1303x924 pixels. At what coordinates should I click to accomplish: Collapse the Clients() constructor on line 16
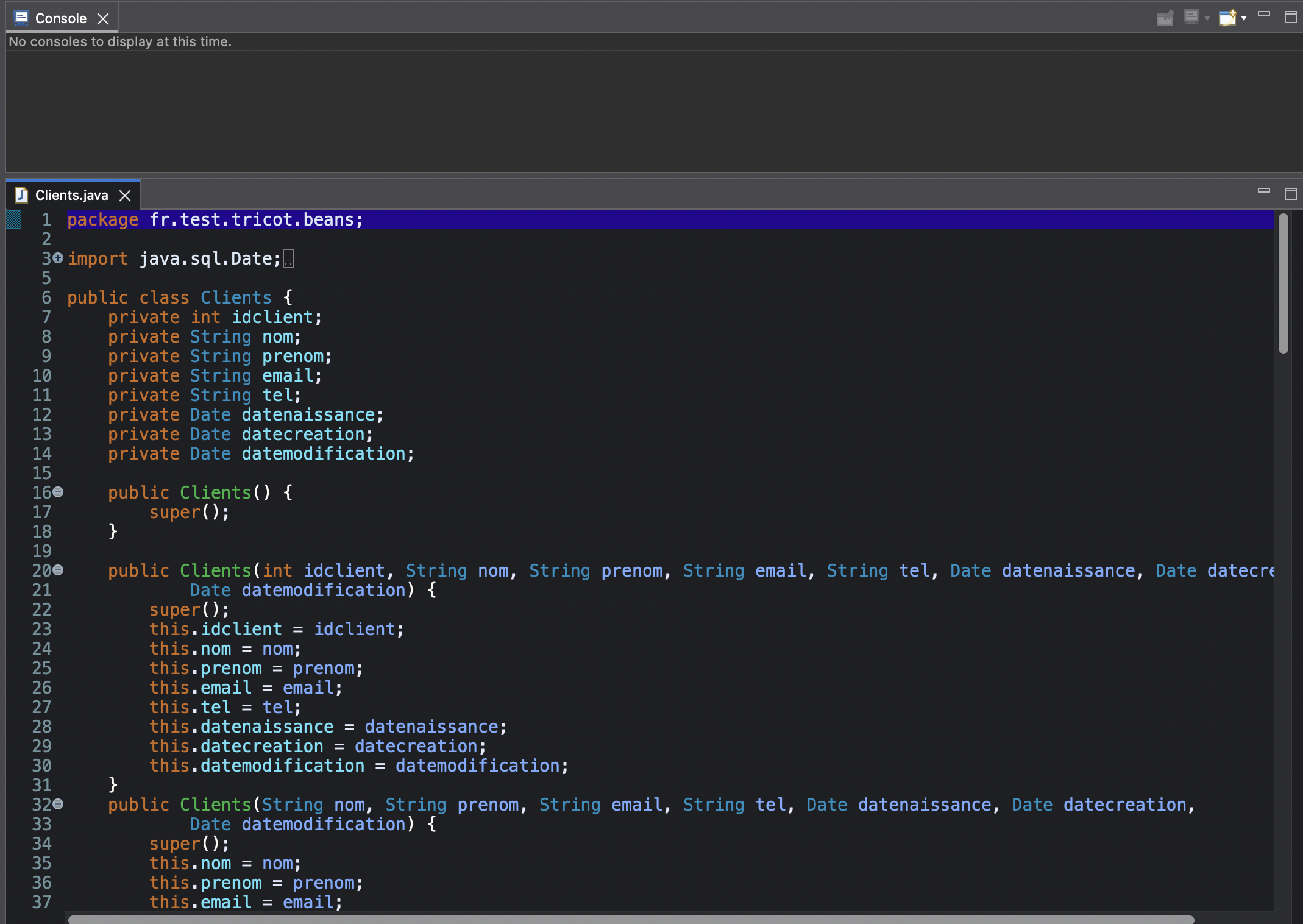58,492
